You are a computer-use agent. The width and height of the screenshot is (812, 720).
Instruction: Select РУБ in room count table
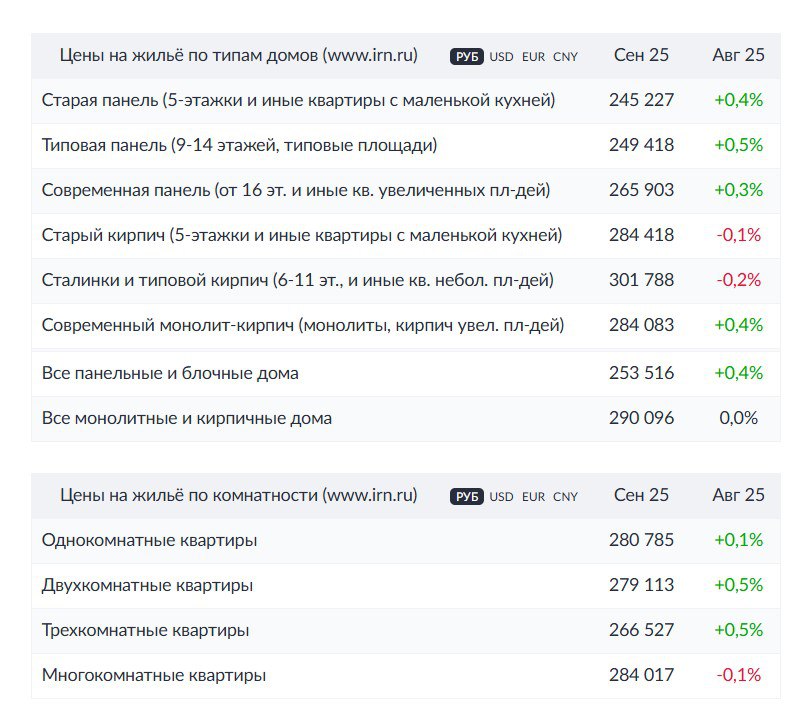click(x=467, y=497)
